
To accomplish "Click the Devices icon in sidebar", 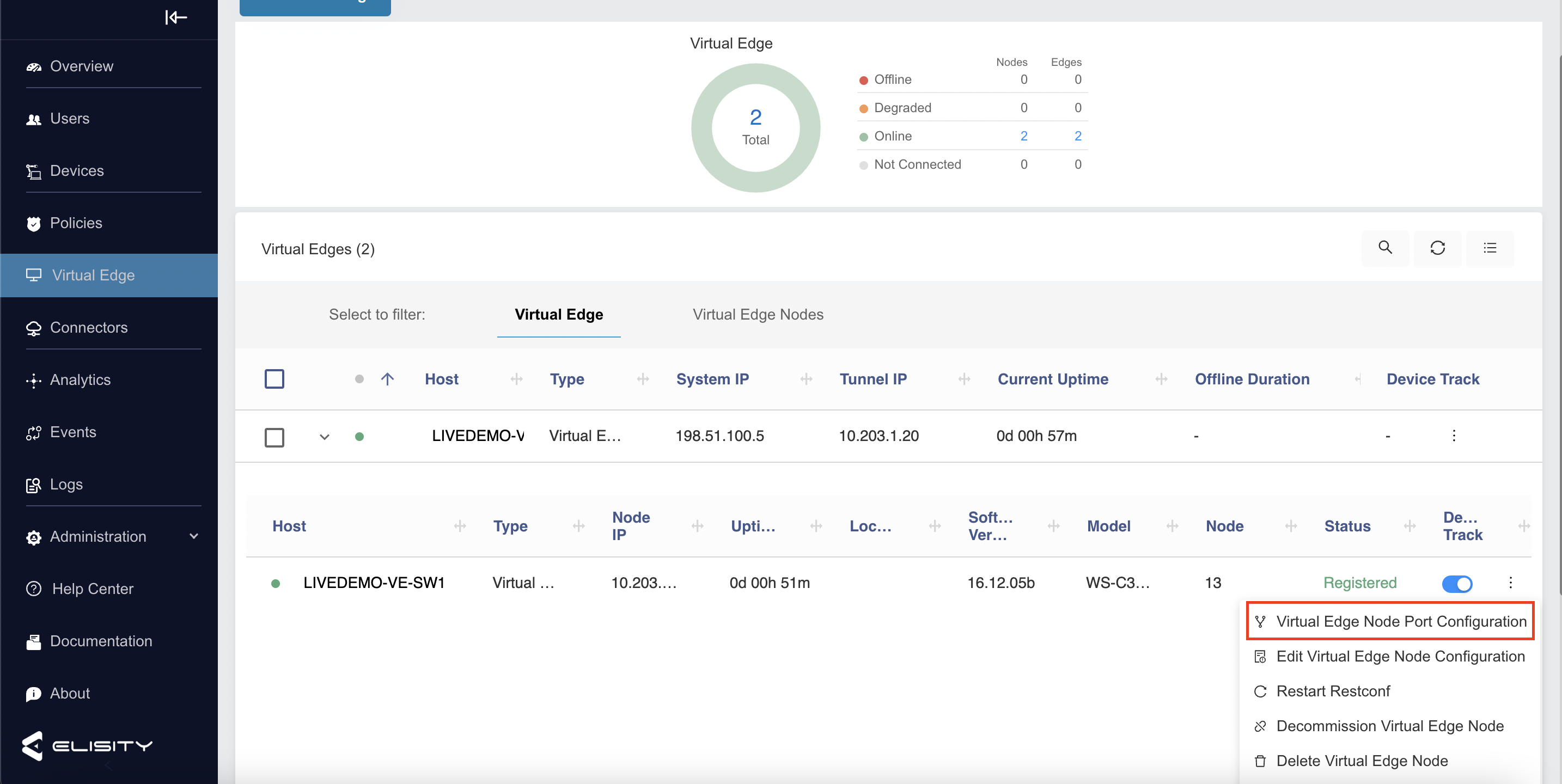I will pyautogui.click(x=33, y=171).
